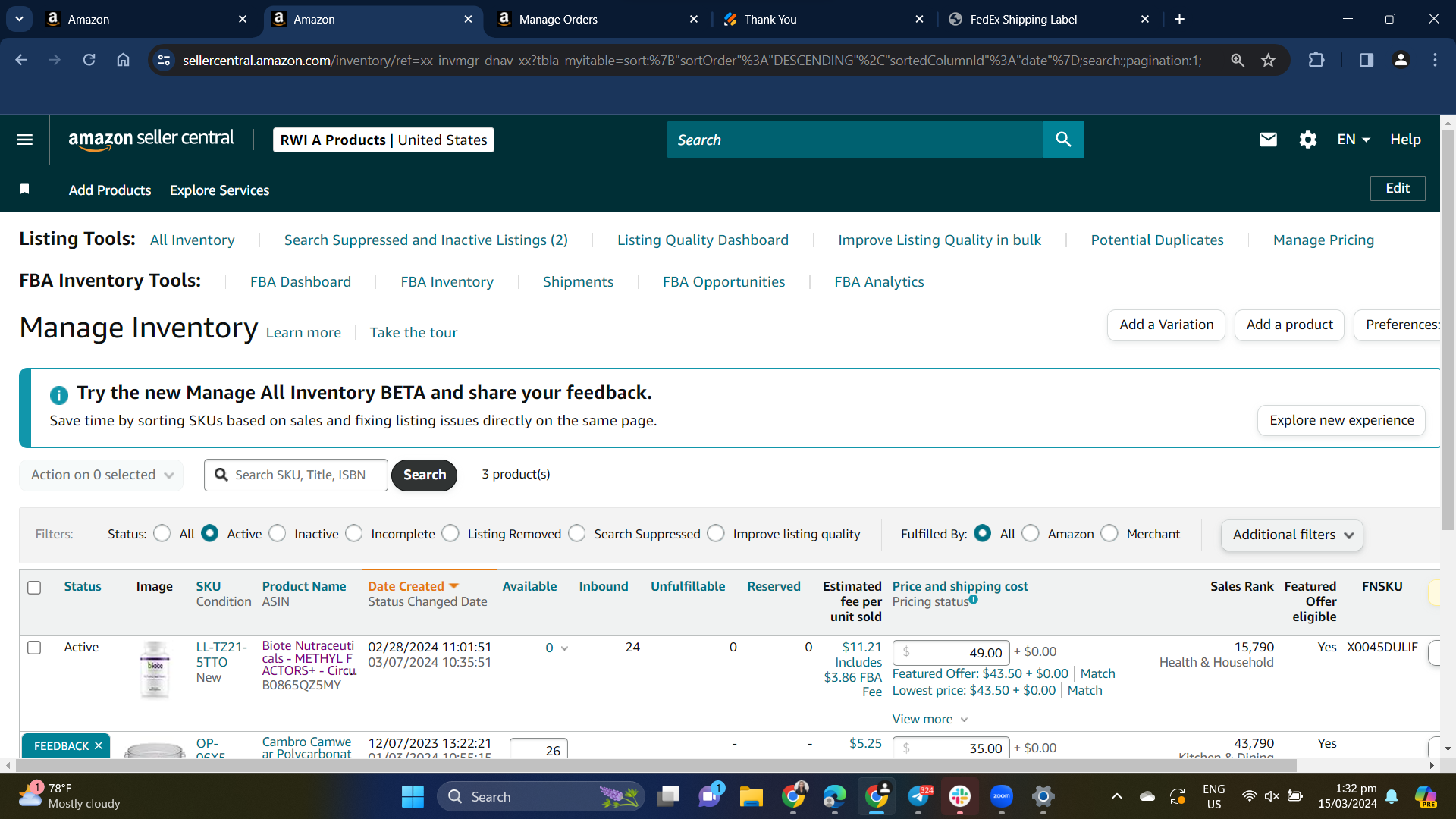Viewport: 1456px width, 819px height.
Task: Open Windows Start menu
Action: (x=413, y=797)
